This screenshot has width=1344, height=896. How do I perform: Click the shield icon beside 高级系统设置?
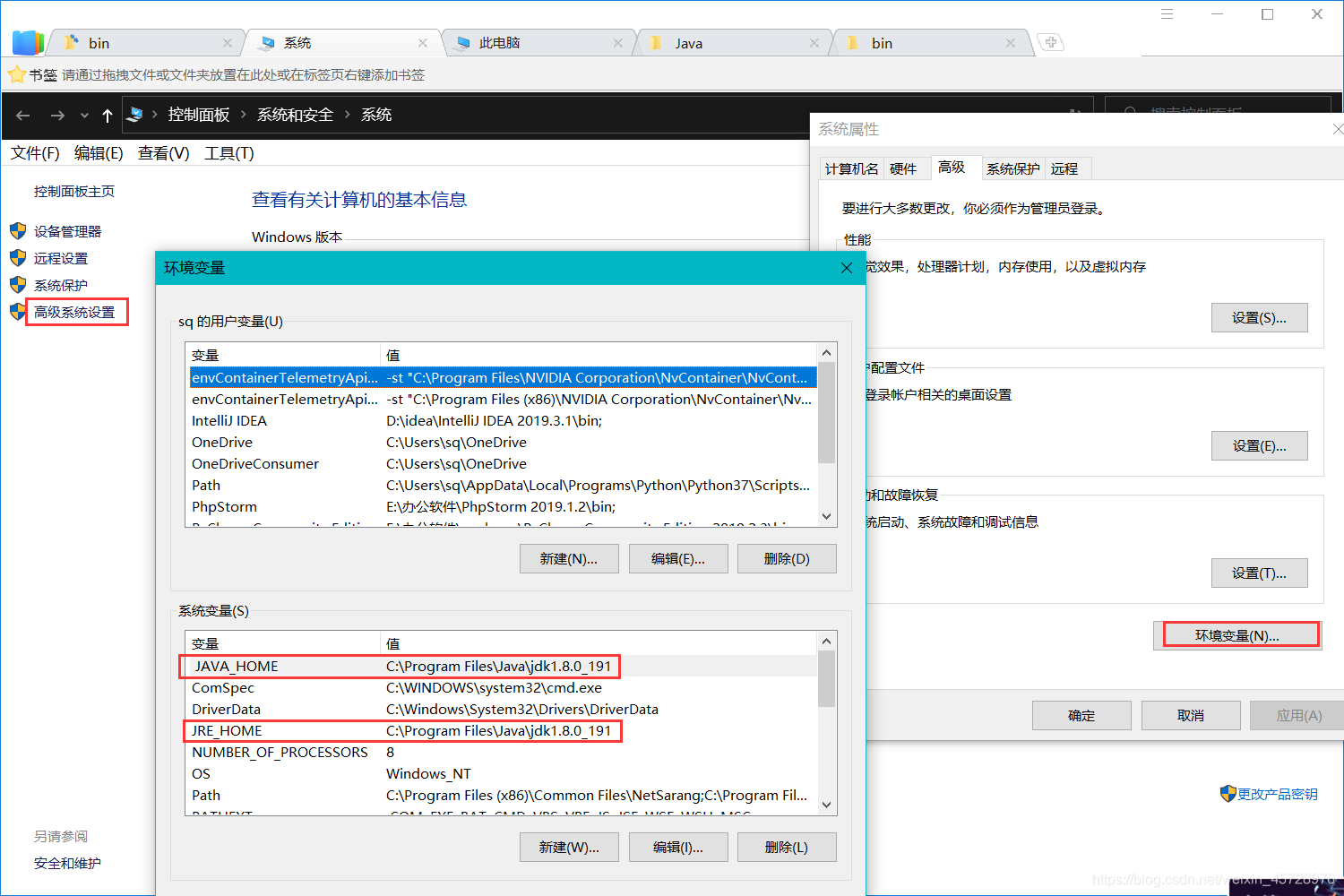click(x=18, y=311)
